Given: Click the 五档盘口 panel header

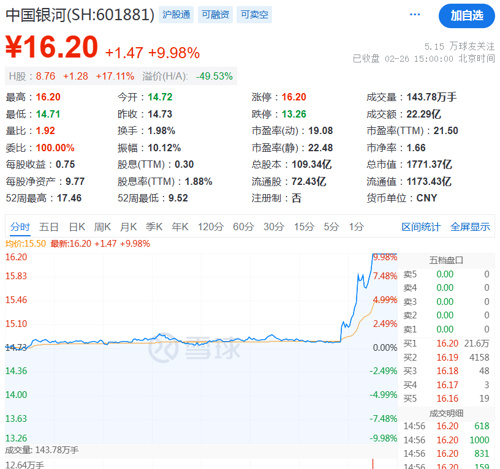Looking at the screenshot, I should (x=446, y=260).
